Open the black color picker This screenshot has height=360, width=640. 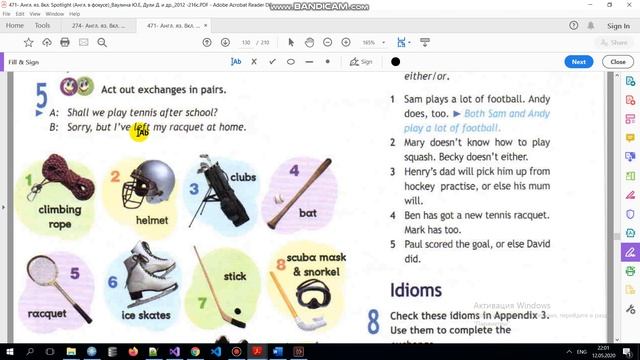tap(395, 62)
